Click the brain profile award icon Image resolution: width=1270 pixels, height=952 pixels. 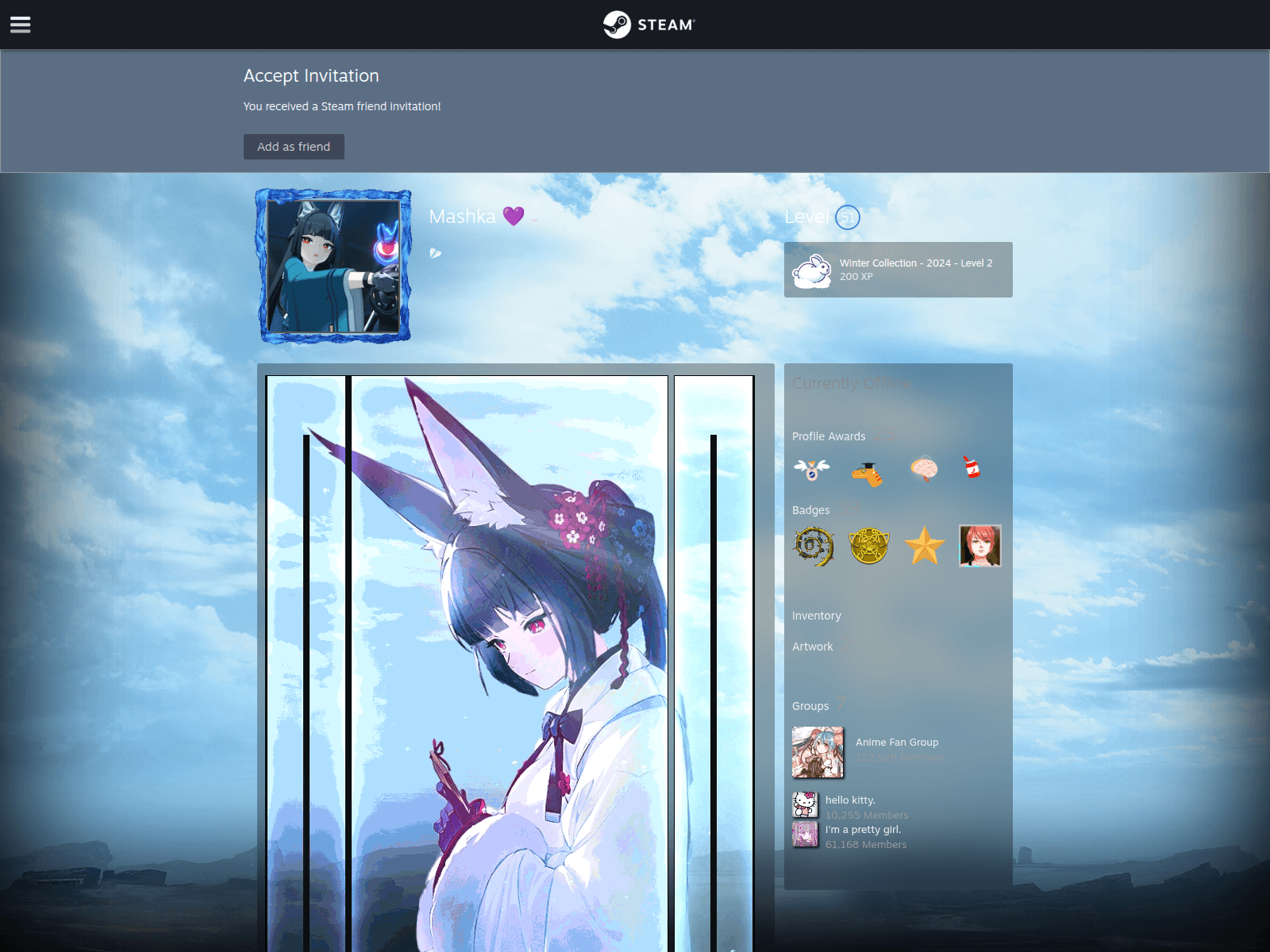pos(923,470)
